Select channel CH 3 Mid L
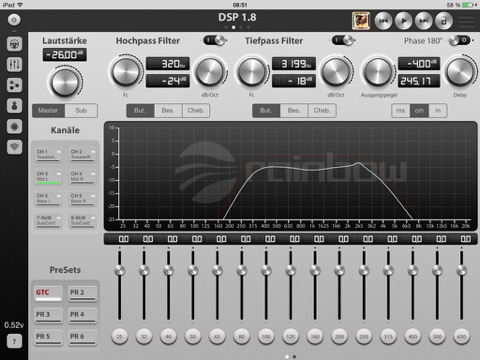The image size is (480, 360). pyautogui.click(x=49, y=177)
